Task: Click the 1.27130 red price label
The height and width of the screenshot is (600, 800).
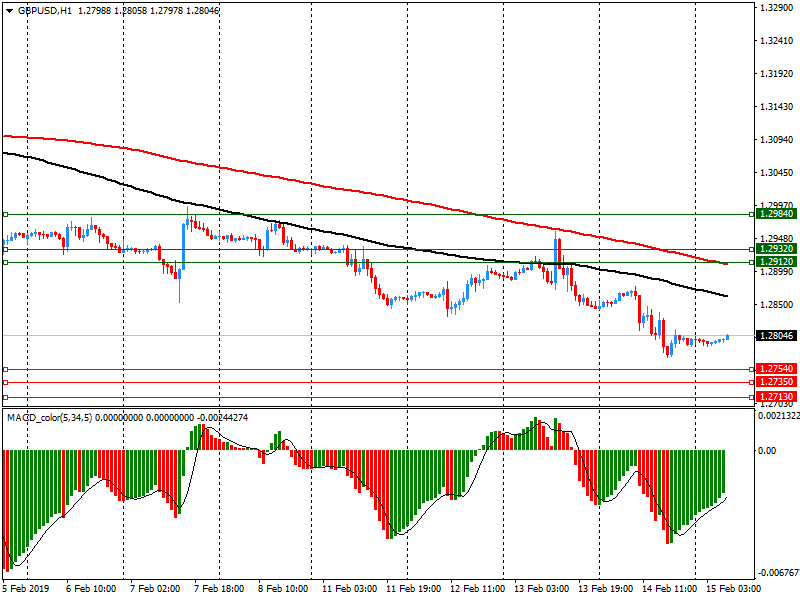Action: (776, 397)
